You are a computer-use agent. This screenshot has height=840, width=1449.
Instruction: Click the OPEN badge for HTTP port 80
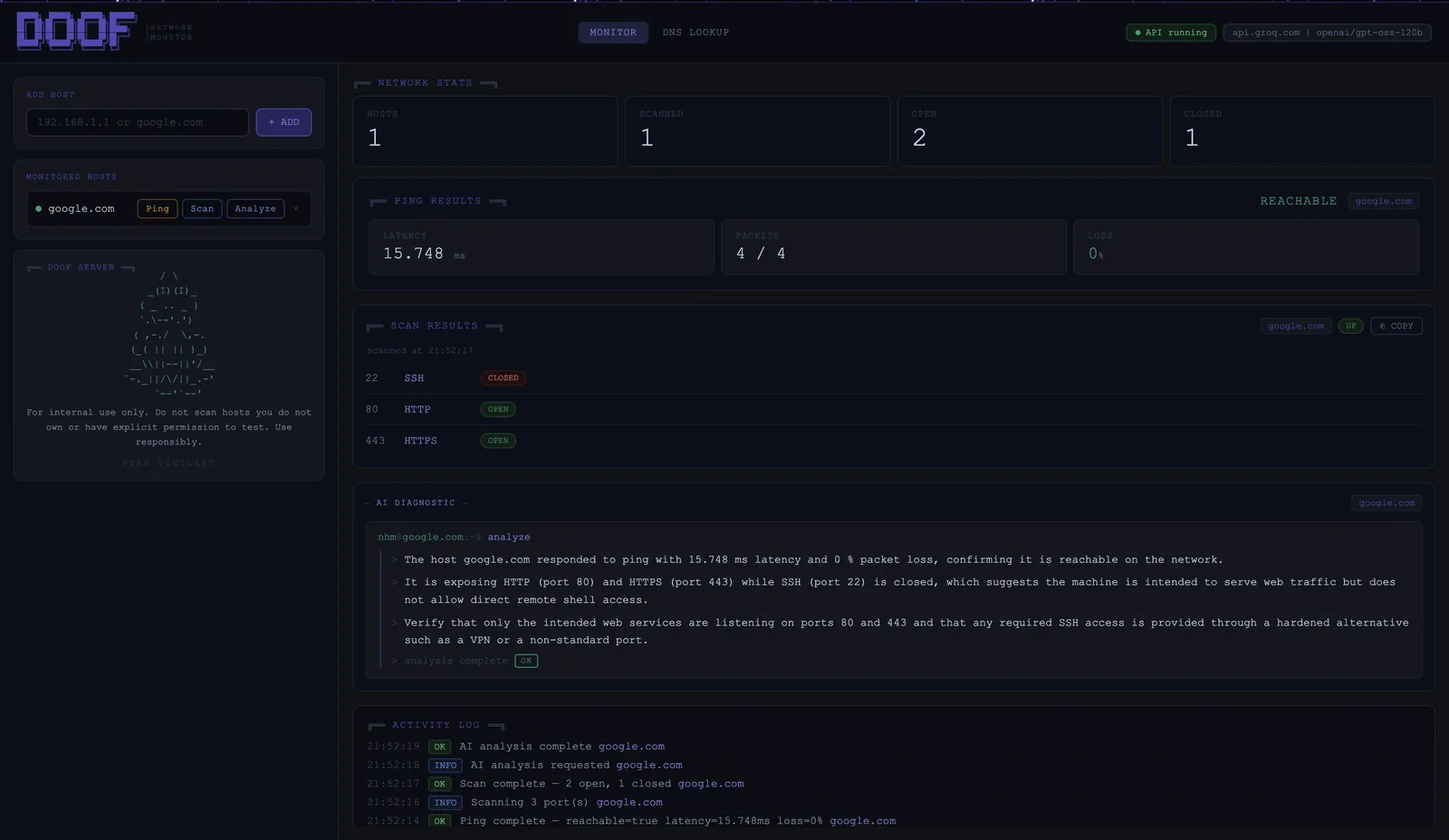point(498,409)
